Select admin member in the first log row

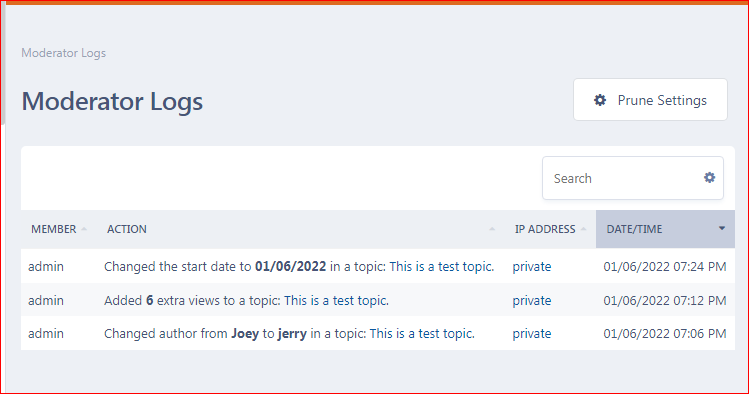46,266
